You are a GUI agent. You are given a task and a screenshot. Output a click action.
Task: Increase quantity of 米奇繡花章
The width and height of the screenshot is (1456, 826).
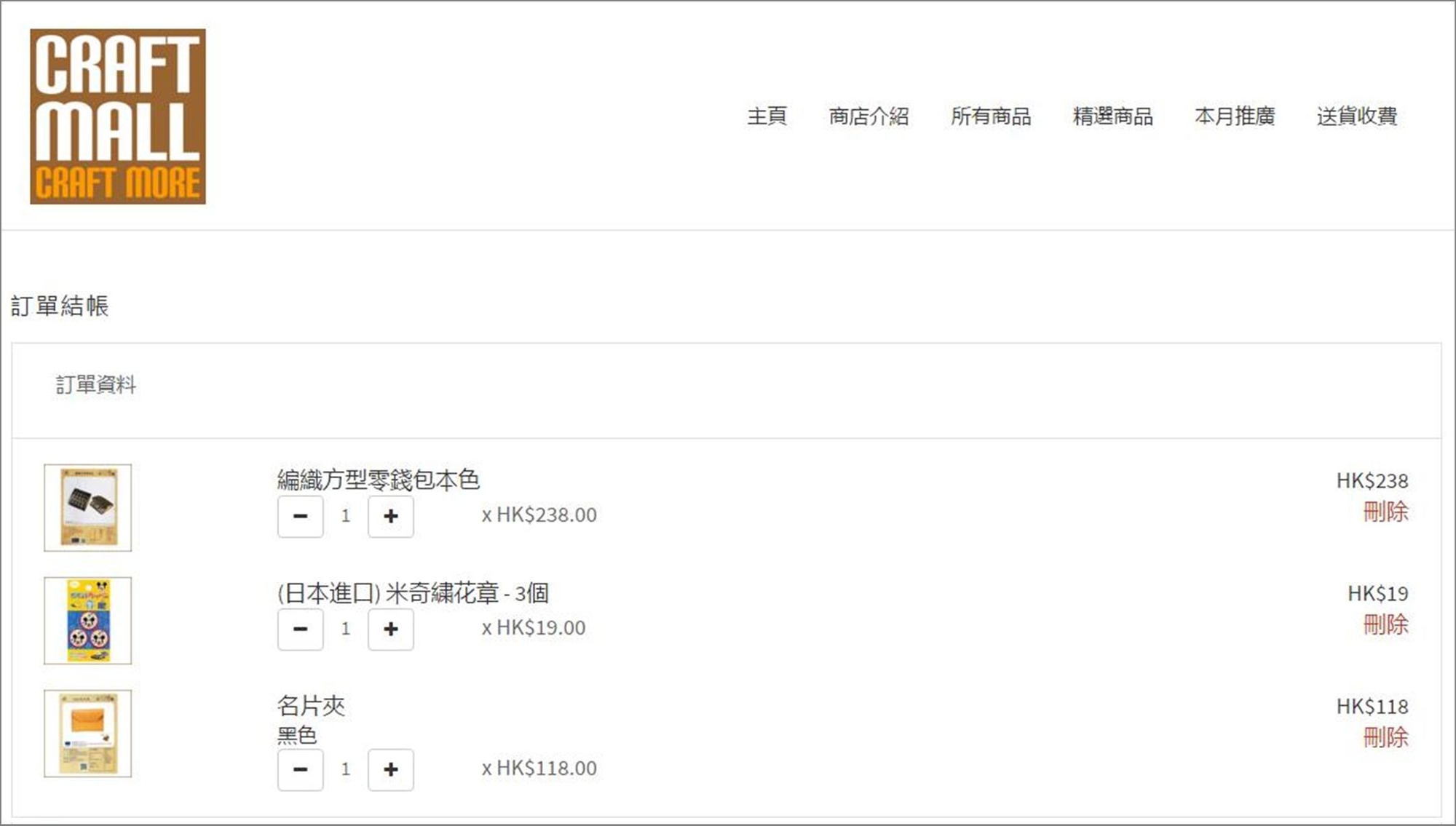(391, 629)
